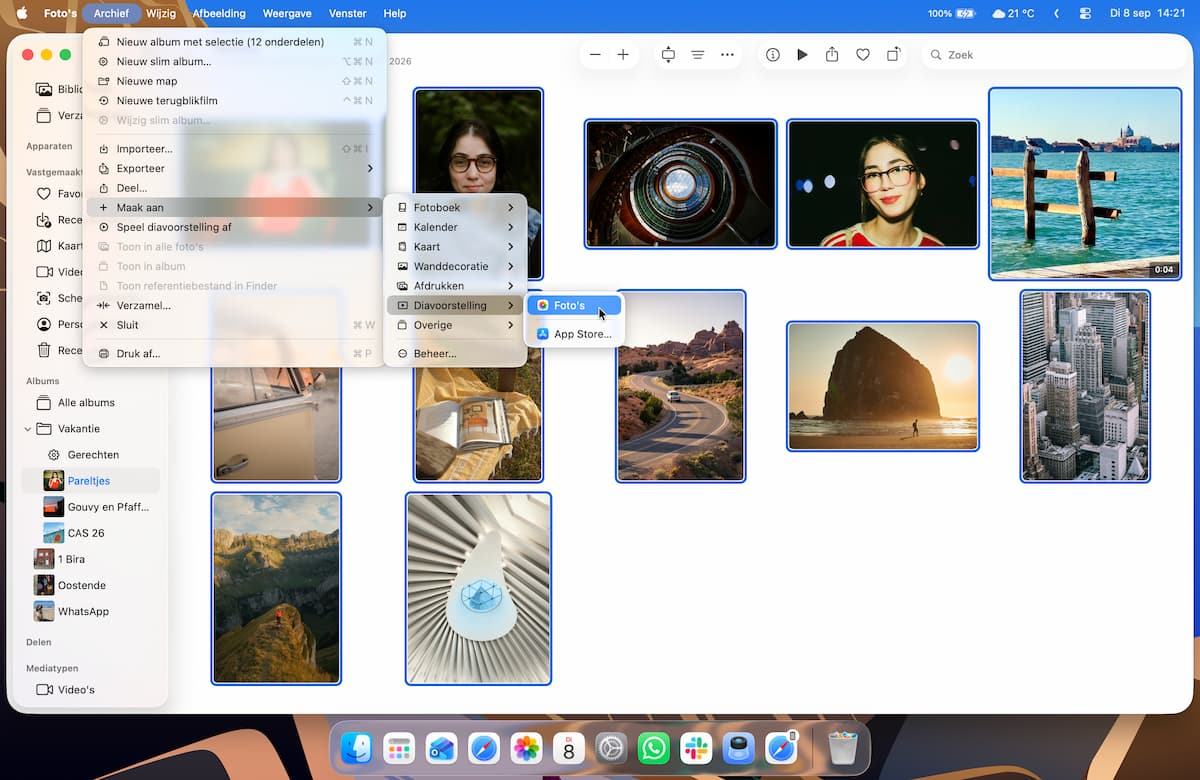Screen dimensions: 1200x780
Task: Zoom in thumbnails with the plus button
Action: 623,55
